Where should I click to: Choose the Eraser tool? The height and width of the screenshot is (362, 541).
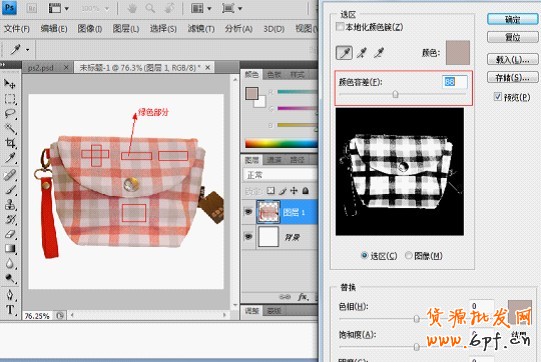click(x=10, y=234)
